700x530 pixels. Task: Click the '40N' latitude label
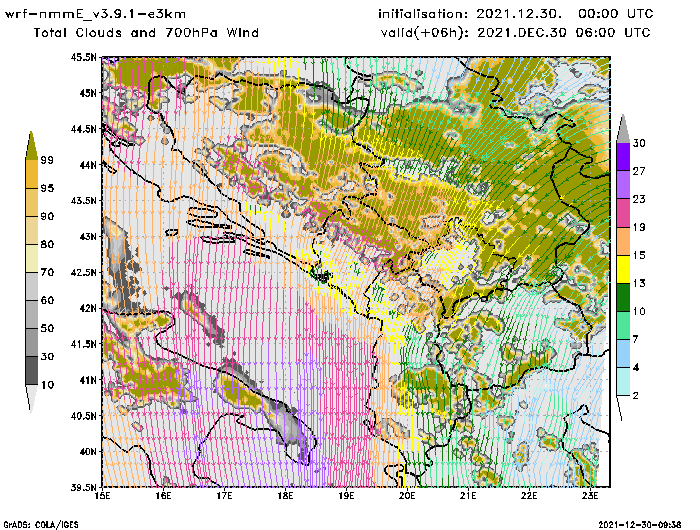(x=88, y=451)
